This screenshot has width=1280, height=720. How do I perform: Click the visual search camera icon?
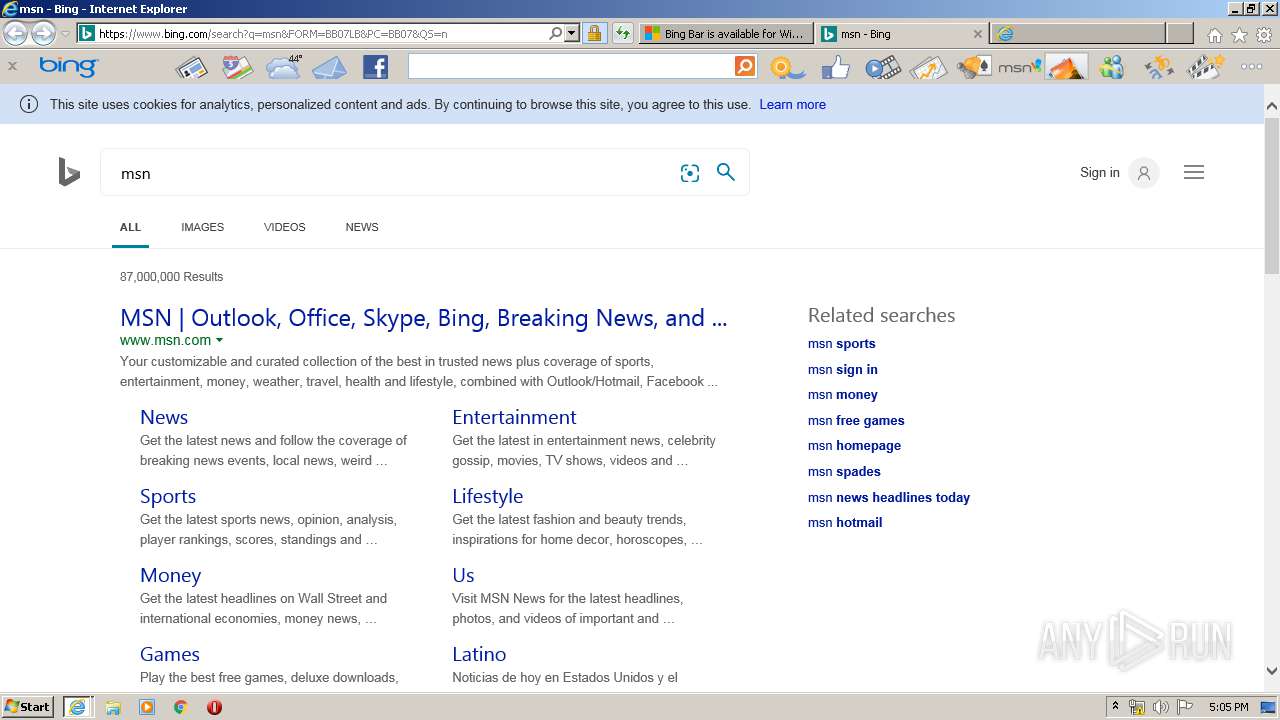[690, 173]
